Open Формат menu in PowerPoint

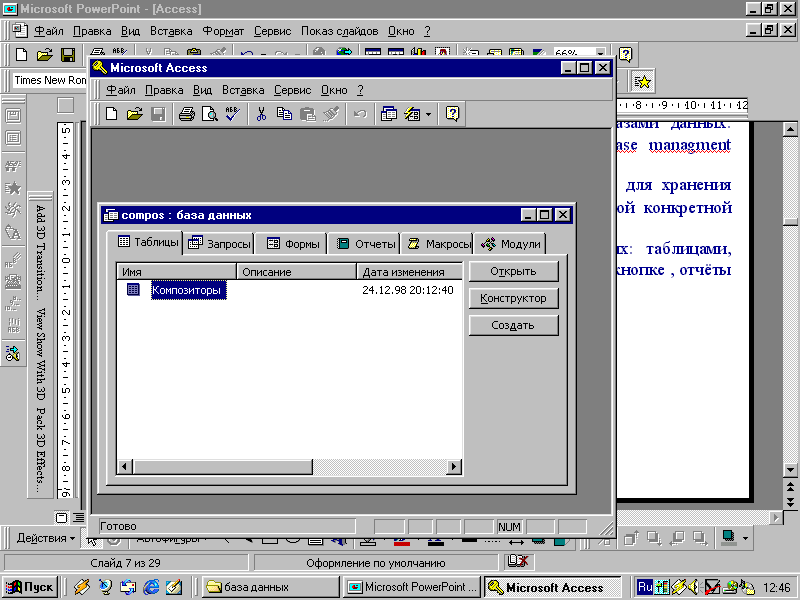point(223,31)
